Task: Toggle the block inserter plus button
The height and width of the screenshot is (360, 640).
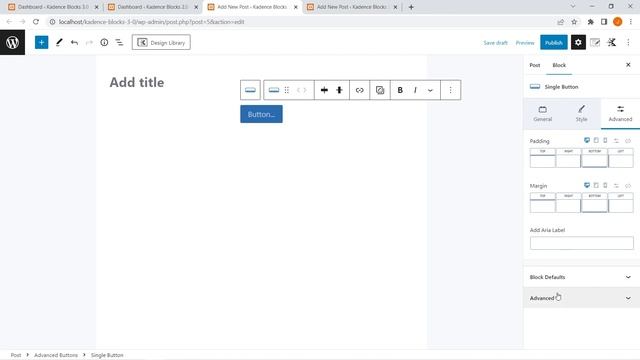Action: click(41, 42)
